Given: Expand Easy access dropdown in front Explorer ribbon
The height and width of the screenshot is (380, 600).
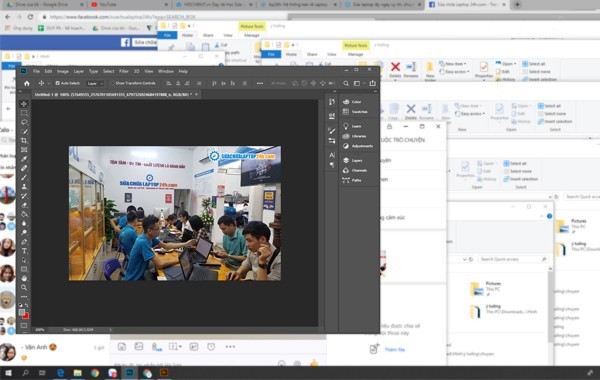Looking at the screenshot, I should pyautogui.click(x=455, y=72).
